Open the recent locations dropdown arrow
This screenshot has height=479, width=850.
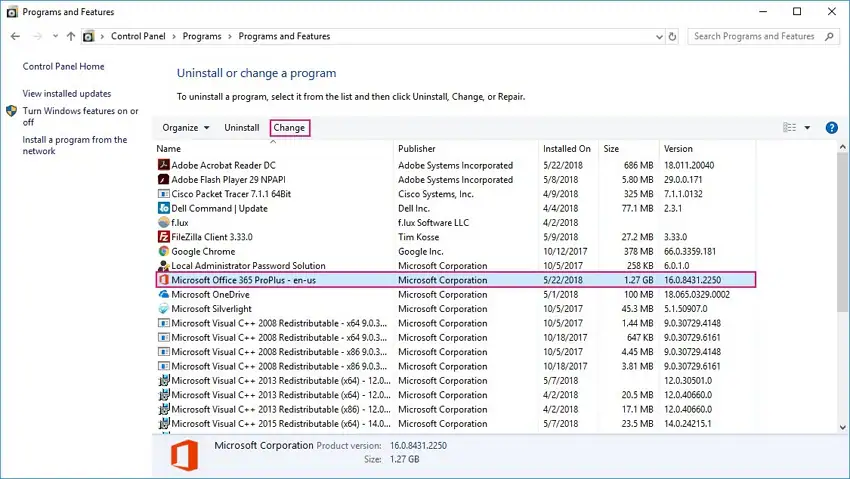click(x=55, y=36)
